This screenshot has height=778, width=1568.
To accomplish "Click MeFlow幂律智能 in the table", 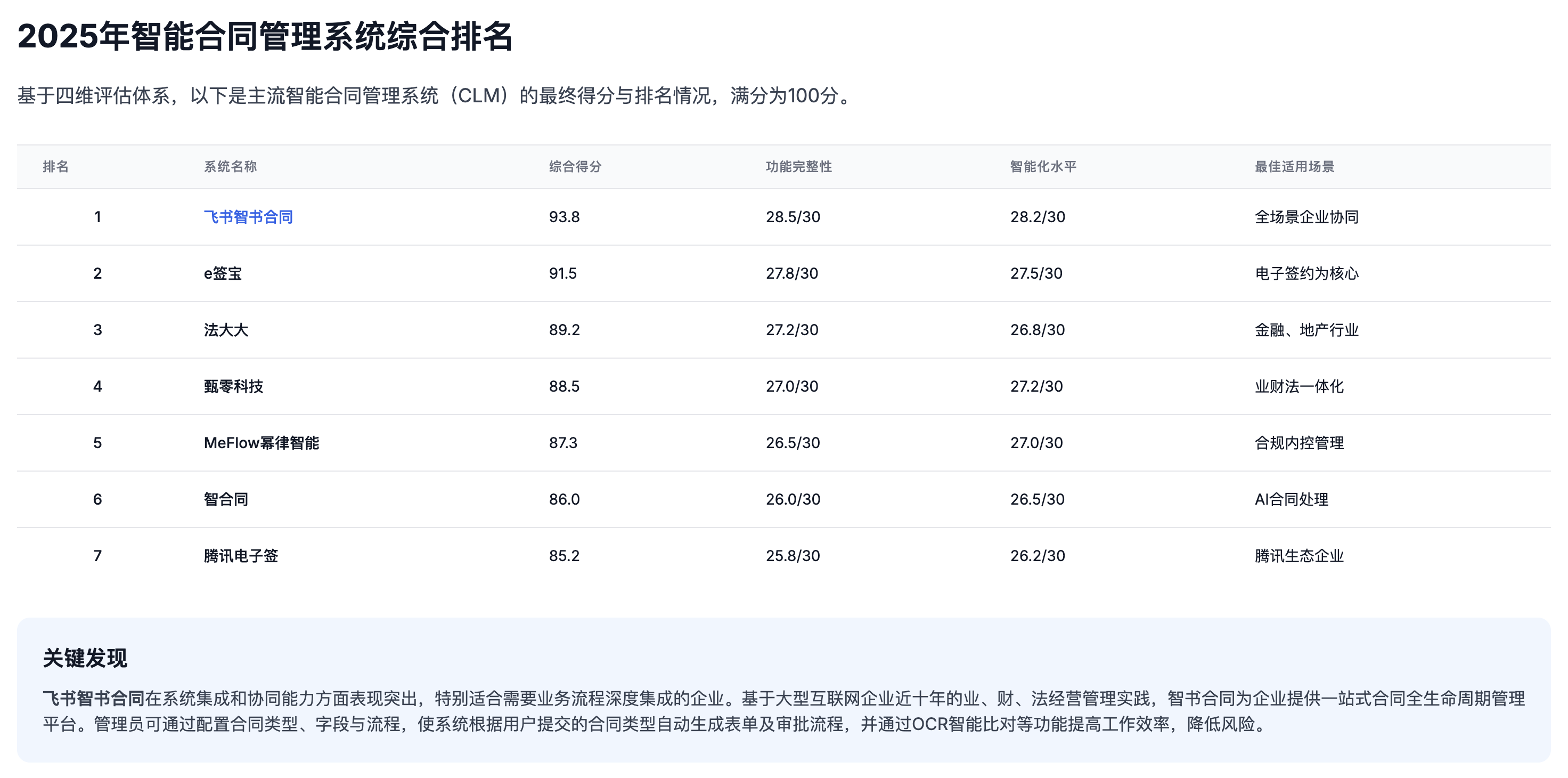I will [261, 443].
